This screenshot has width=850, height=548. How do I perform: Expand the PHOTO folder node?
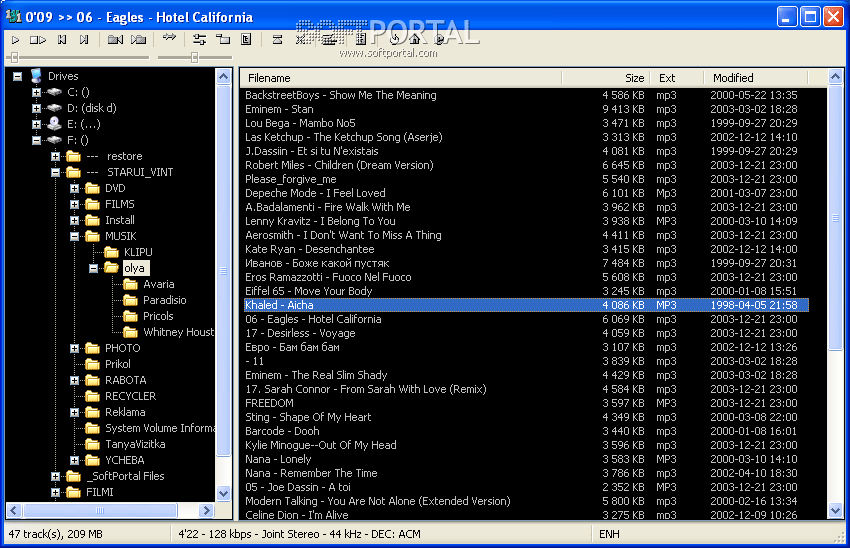(74, 349)
